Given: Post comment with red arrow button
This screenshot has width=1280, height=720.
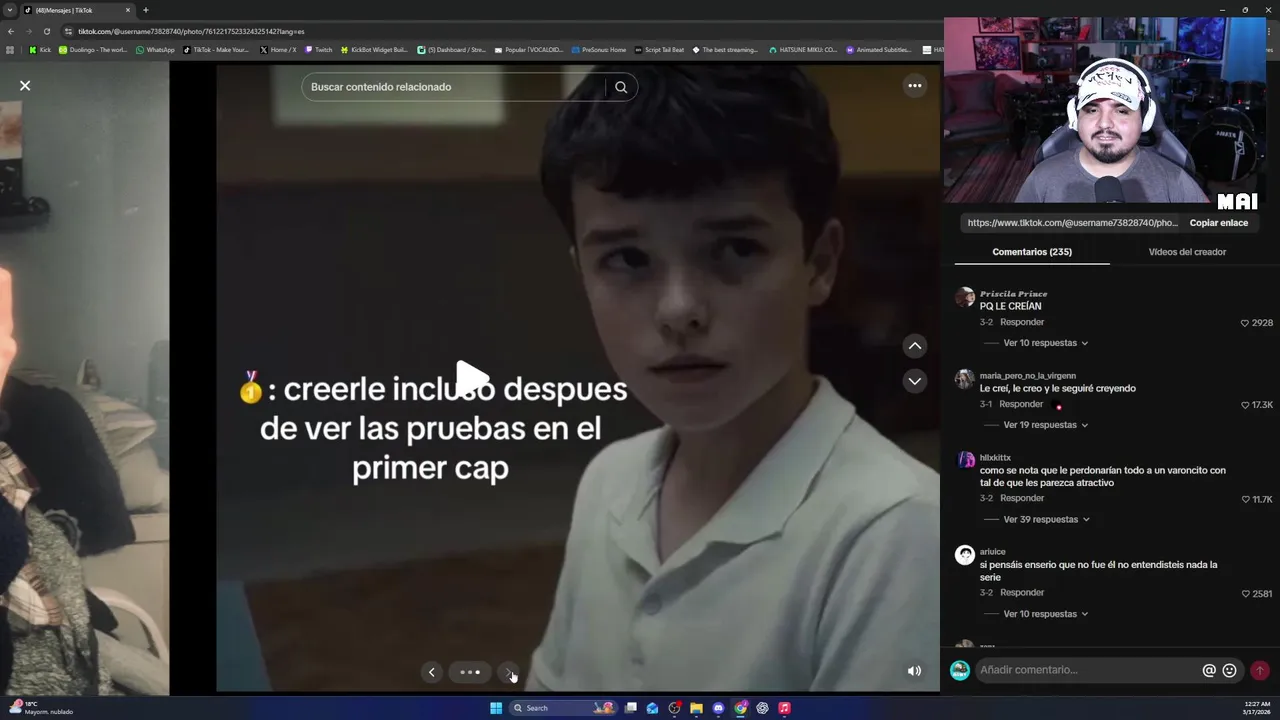Looking at the screenshot, I should 1260,671.
